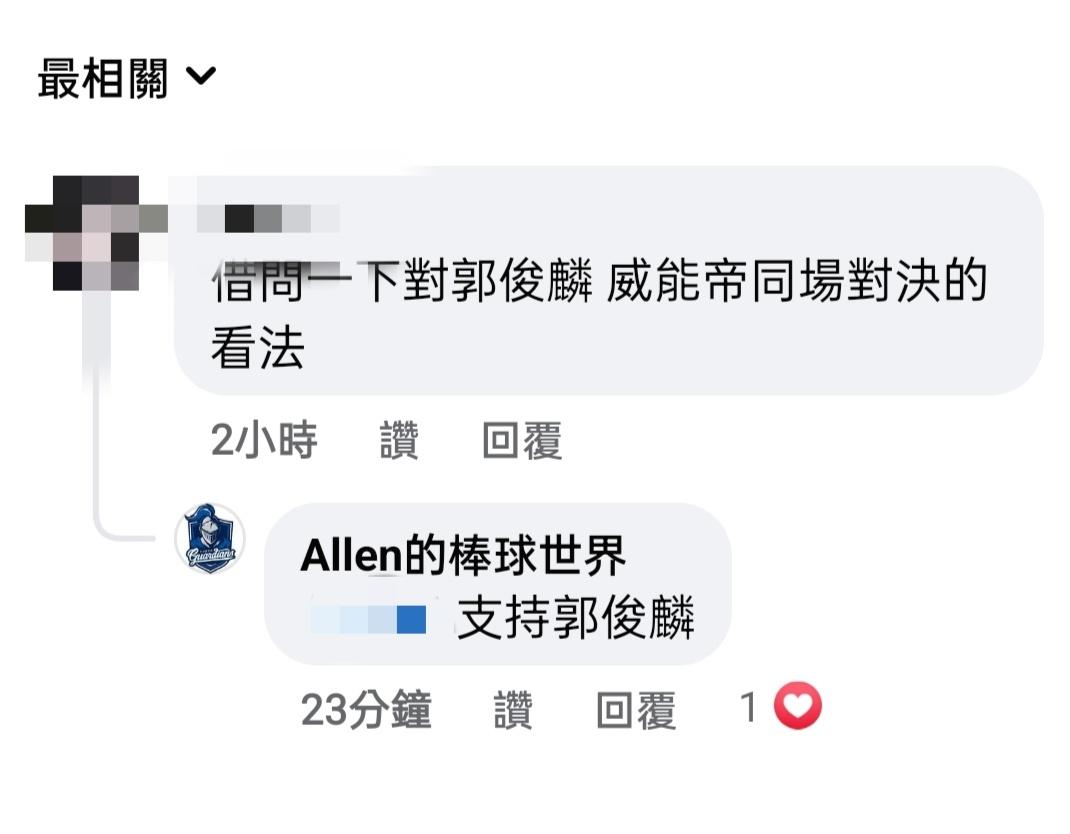Viewport: 1070px width, 834px height.
Task: Like the comment posted 2小時 ago
Action: click(x=399, y=440)
